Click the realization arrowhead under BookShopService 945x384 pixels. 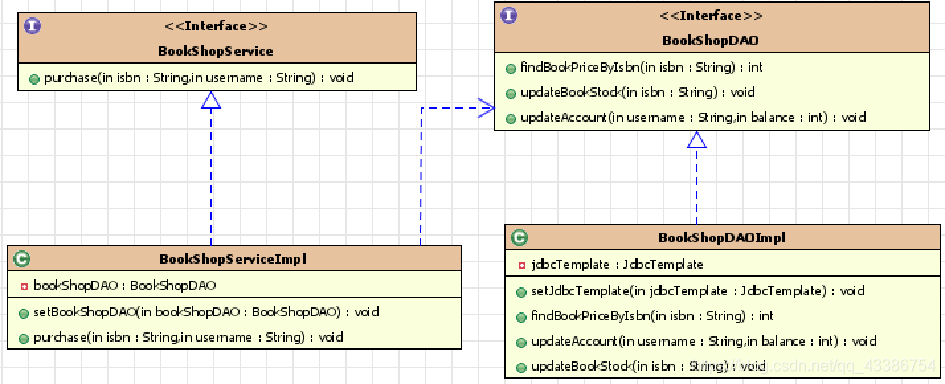pos(211,100)
